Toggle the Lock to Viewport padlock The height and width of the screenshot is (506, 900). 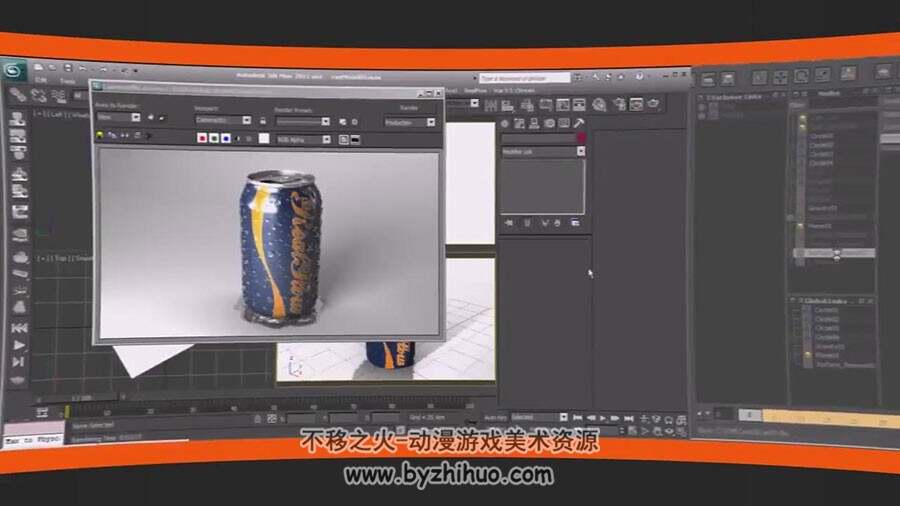pos(263,120)
